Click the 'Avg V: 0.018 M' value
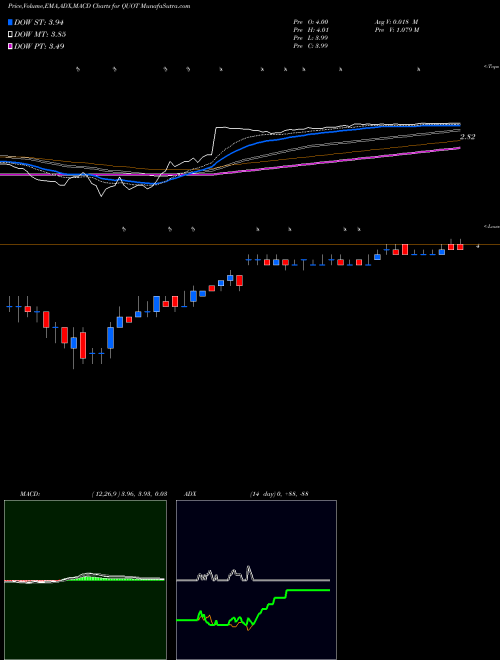 [x=396, y=21]
